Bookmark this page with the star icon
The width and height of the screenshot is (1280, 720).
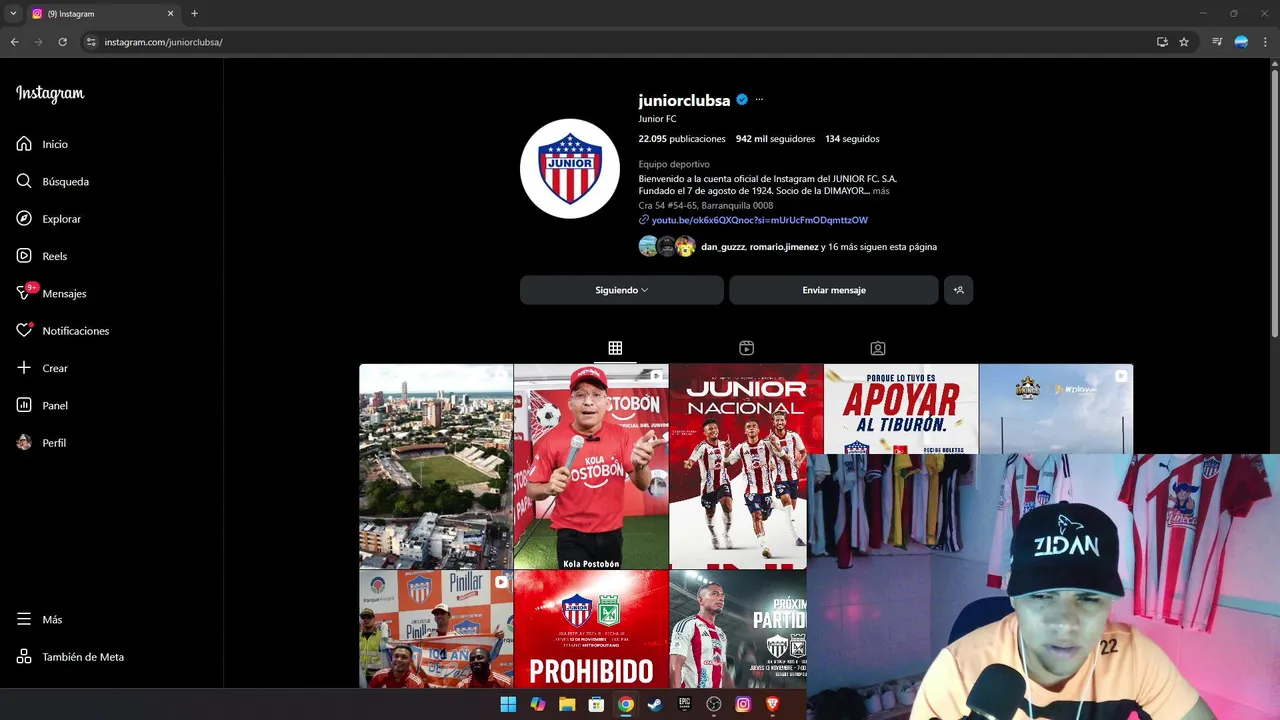click(1184, 42)
